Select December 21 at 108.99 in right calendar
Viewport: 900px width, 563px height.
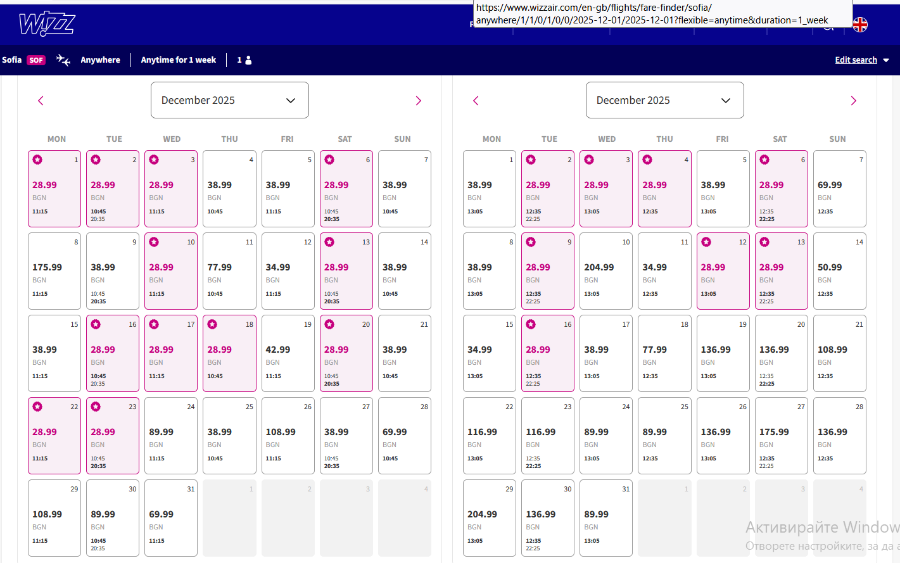coord(840,354)
